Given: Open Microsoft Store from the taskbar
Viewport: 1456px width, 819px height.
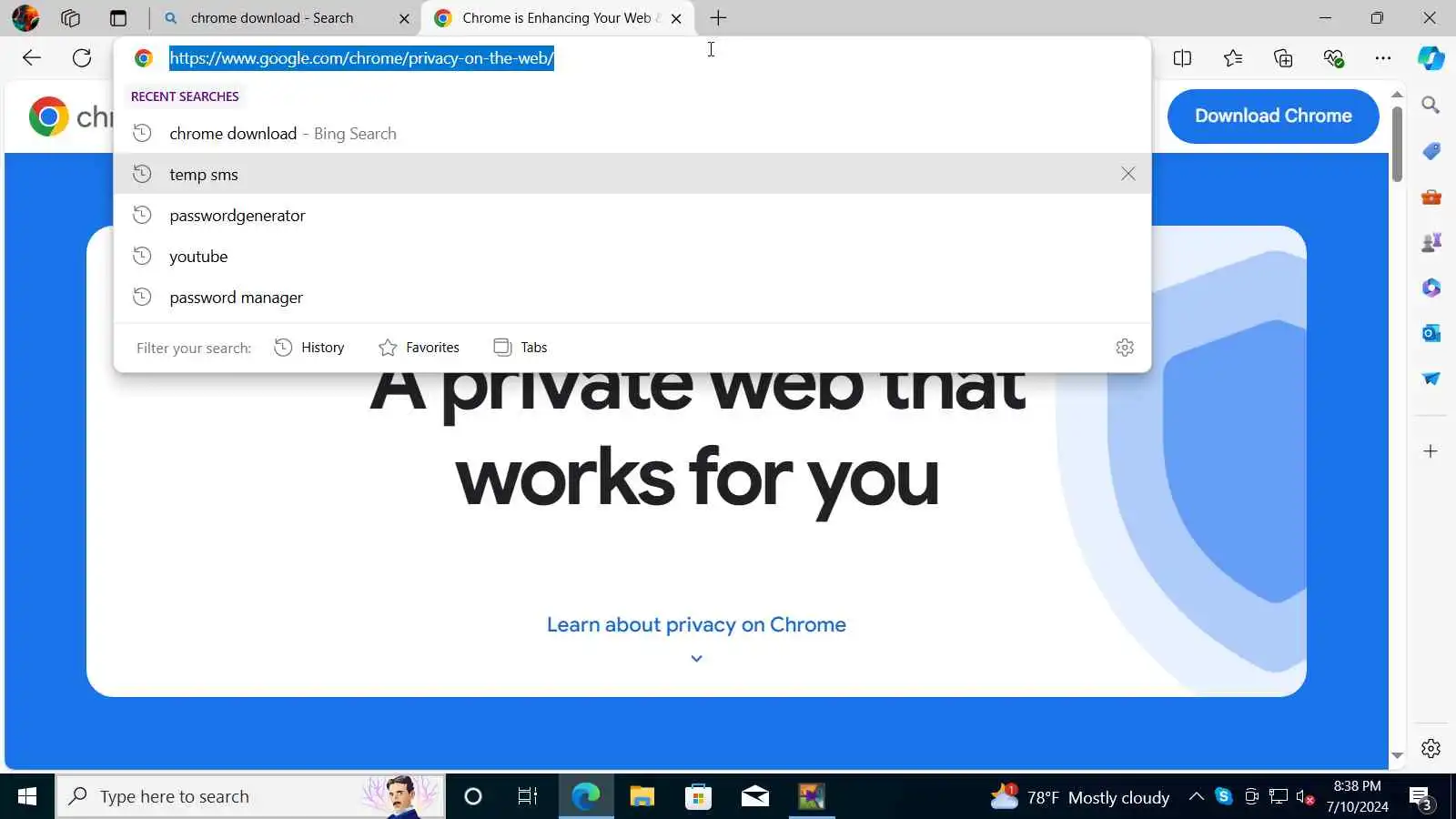Looking at the screenshot, I should coord(699,797).
